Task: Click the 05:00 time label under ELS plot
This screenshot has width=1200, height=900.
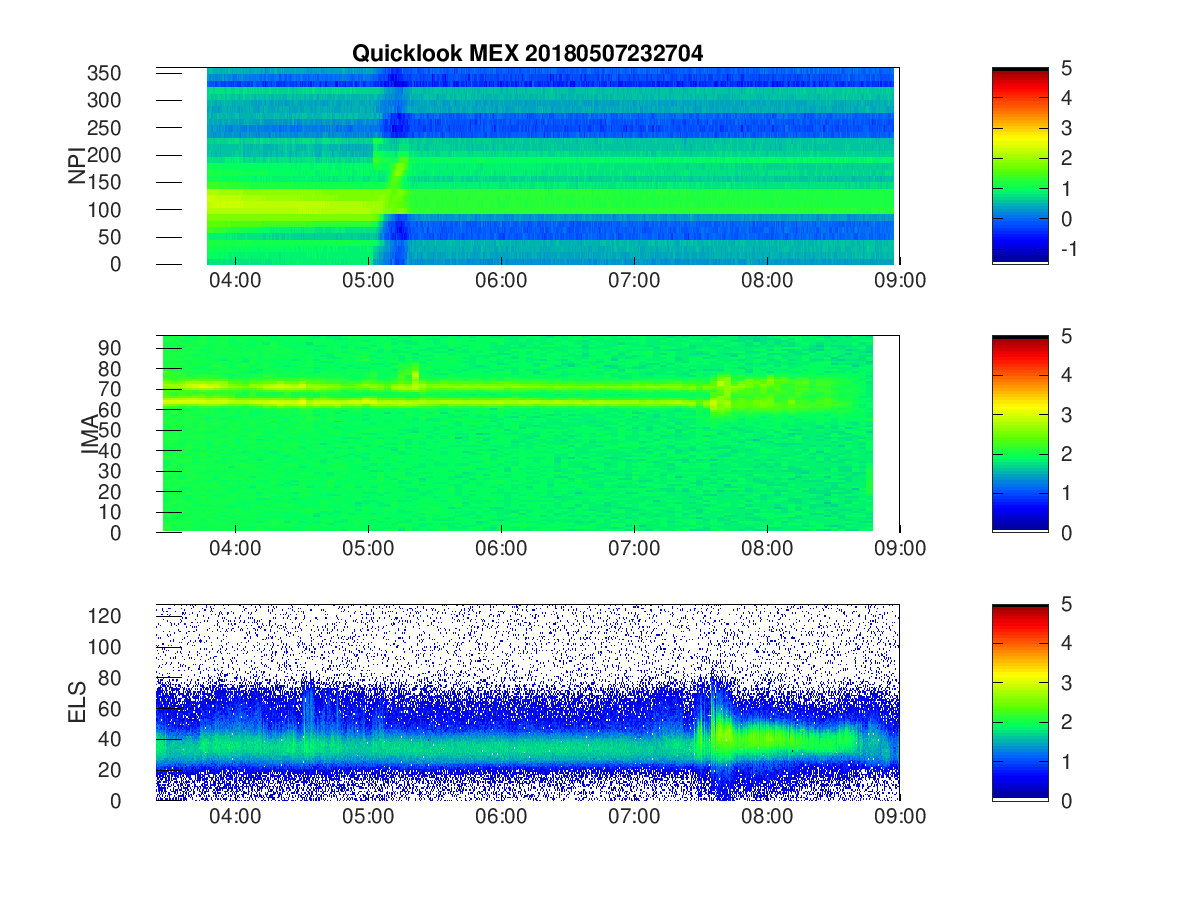Action: tap(368, 817)
